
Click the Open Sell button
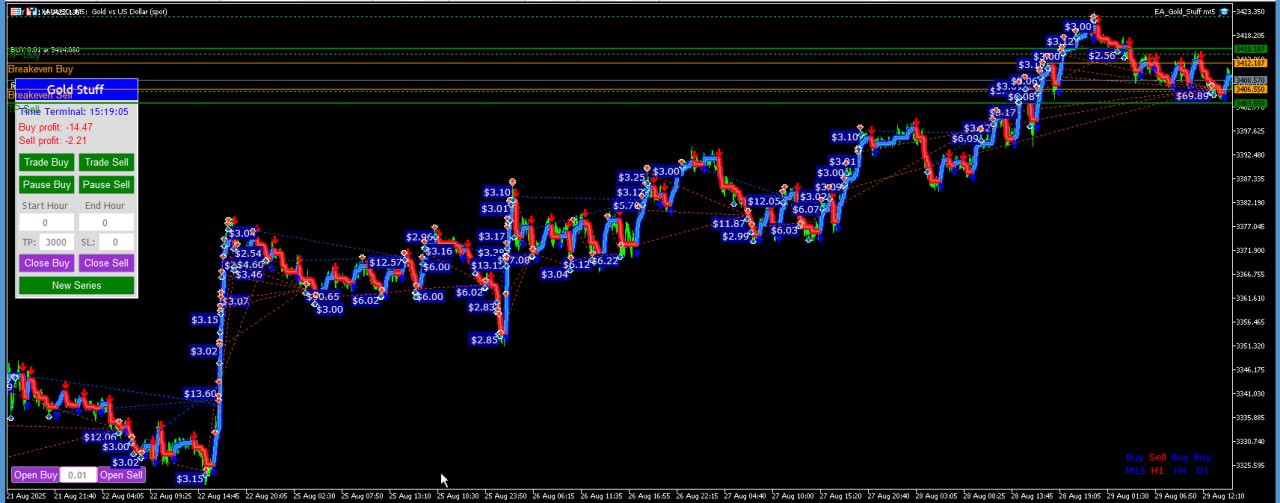121,475
